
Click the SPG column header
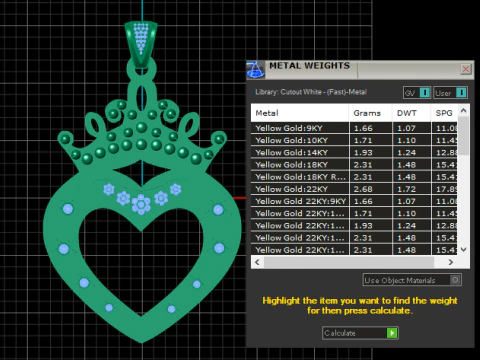[444, 113]
